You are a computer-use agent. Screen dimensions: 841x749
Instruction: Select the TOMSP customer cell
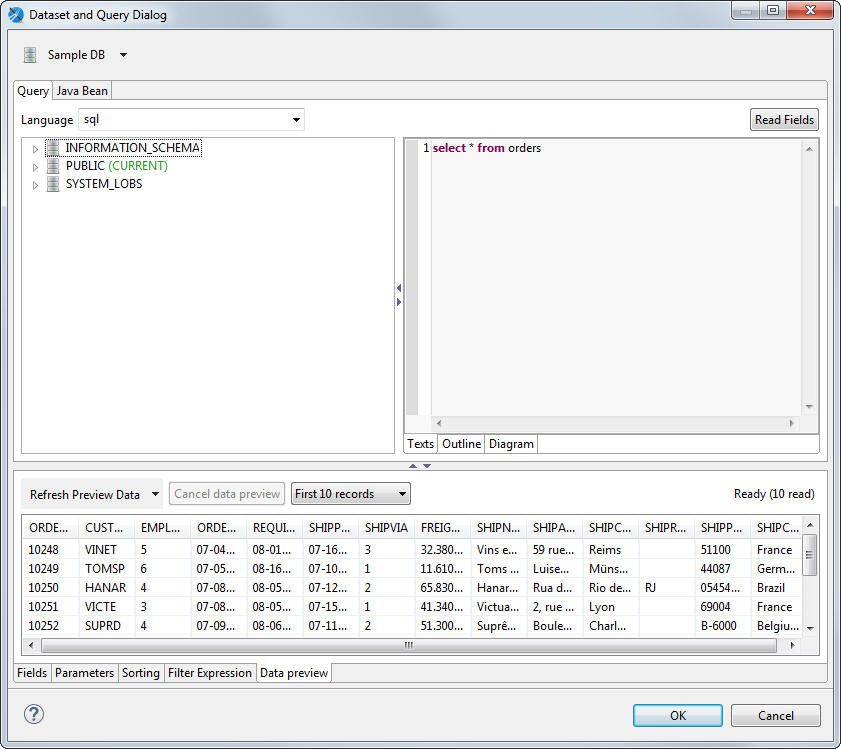tap(105, 569)
